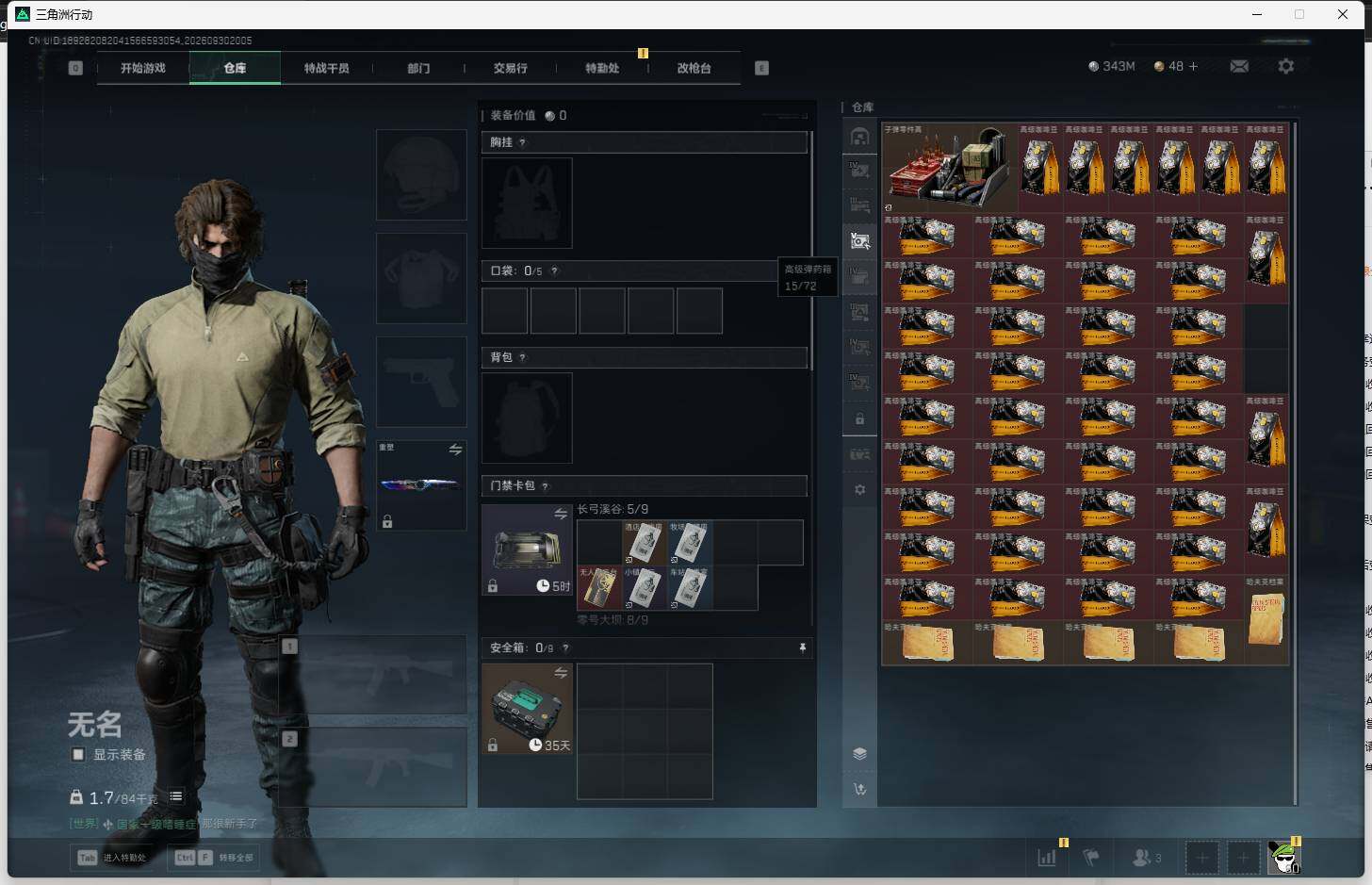The height and width of the screenshot is (885, 1372).
Task: Select the first warehouse container icon under 仓库
Action: [x=859, y=137]
